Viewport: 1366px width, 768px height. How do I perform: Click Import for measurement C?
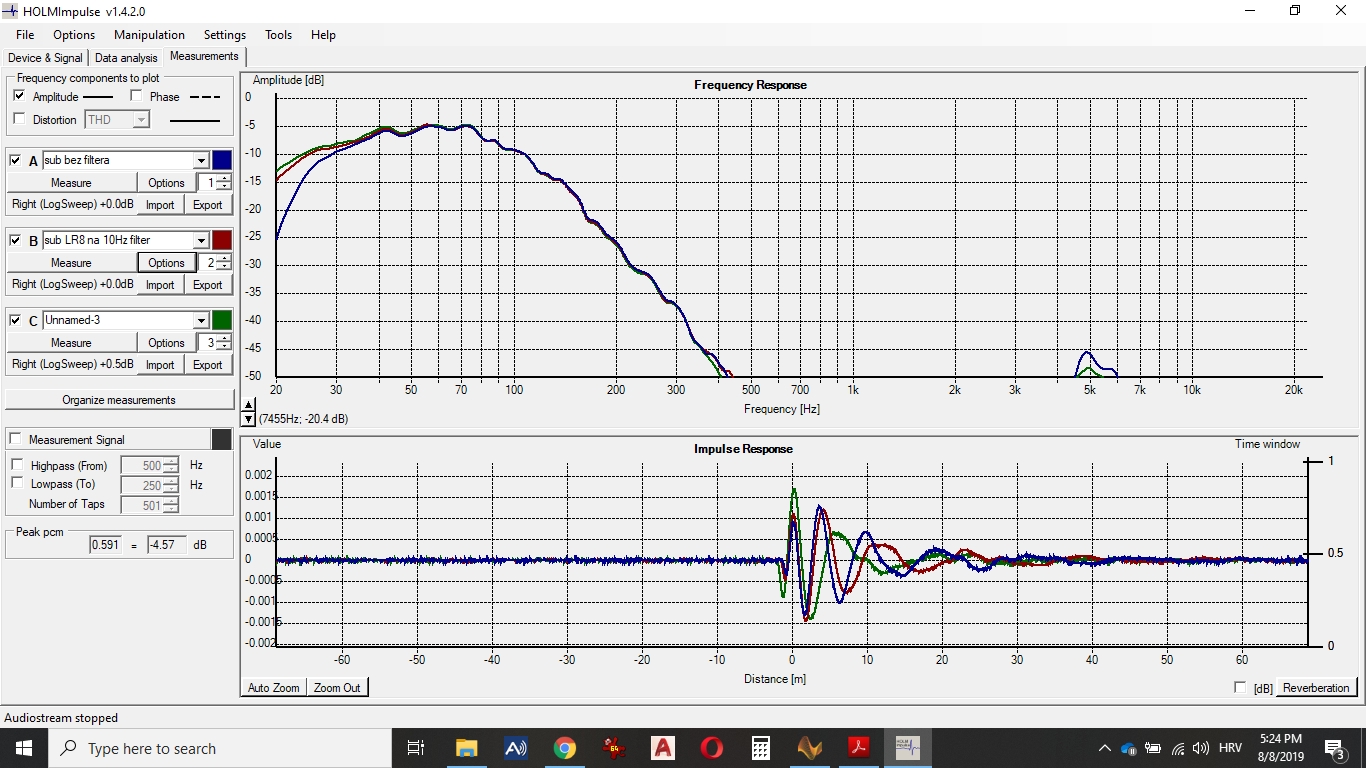(160, 364)
